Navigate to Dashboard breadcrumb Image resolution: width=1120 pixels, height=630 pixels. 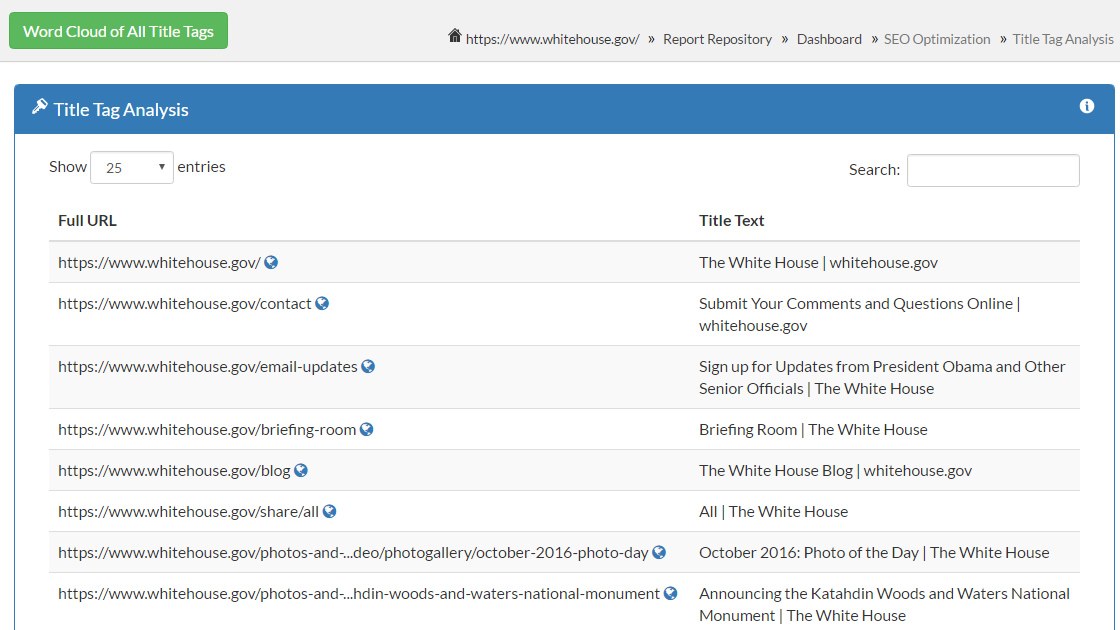(829, 39)
